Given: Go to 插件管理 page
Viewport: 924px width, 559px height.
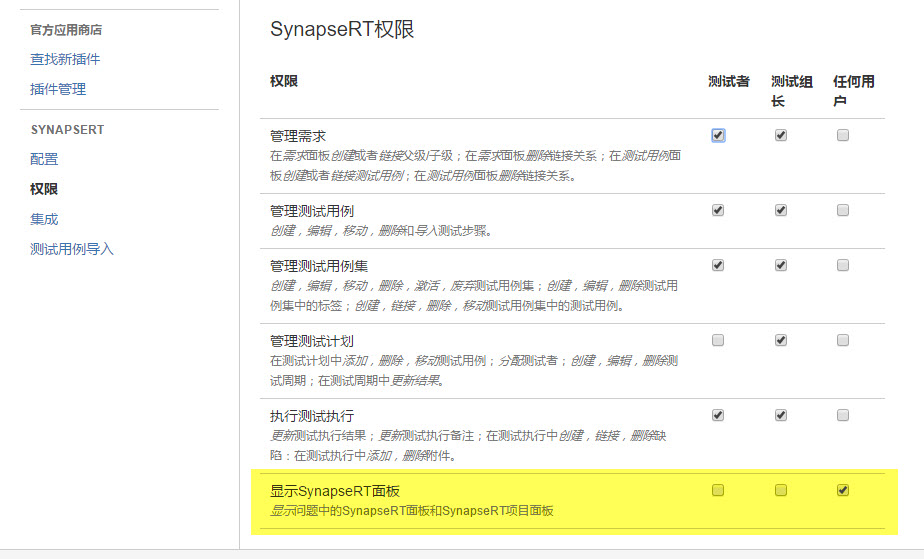Looking at the screenshot, I should [58, 89].
